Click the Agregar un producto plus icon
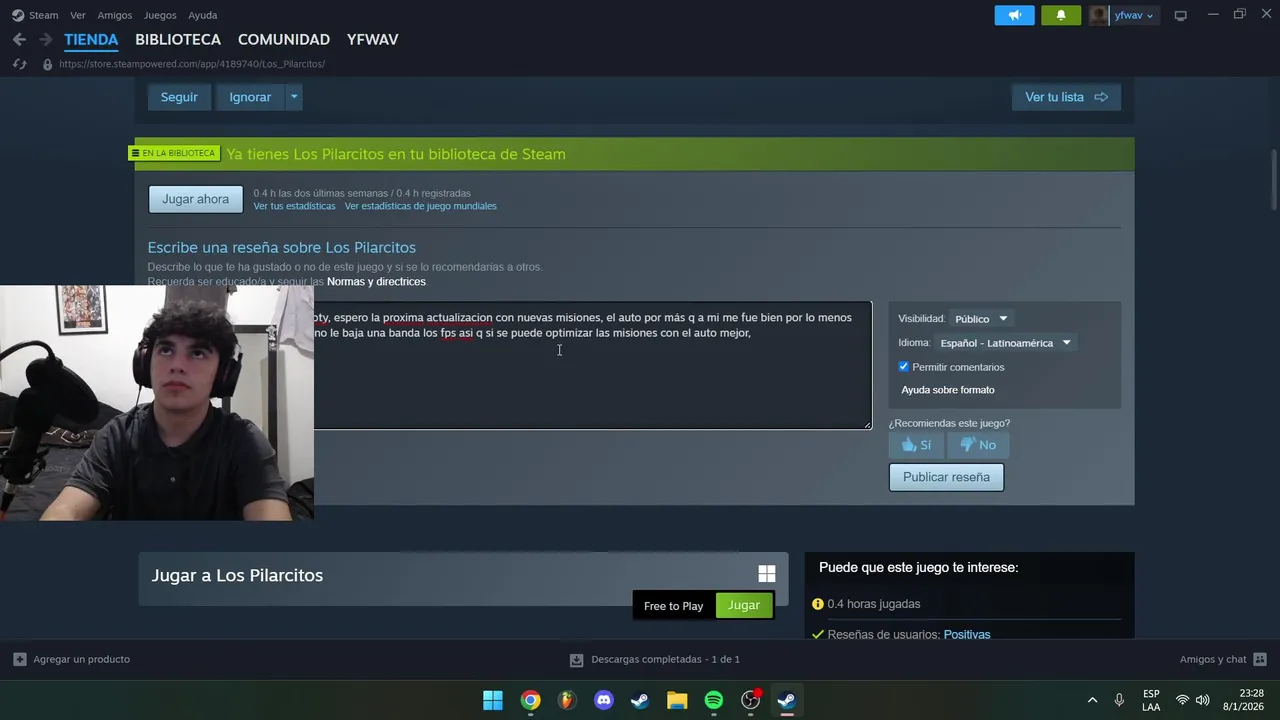The height and width of the screenshot is (720, 1280). click(x=20, y=659)
